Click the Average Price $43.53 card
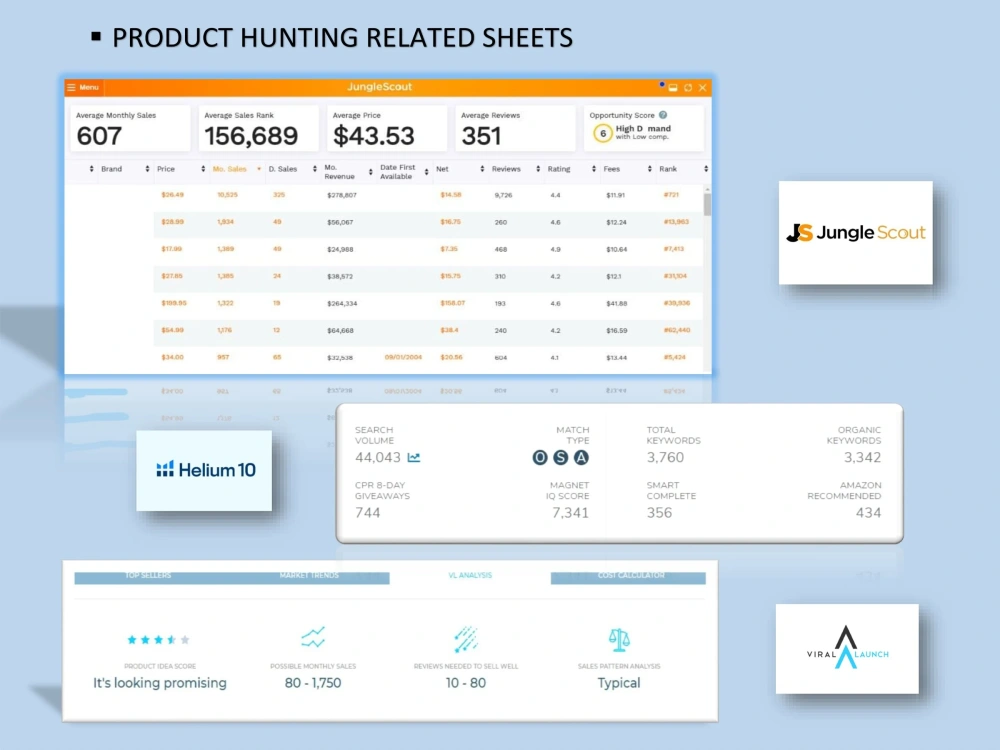 pyautogui.click(x=386, y=128)
